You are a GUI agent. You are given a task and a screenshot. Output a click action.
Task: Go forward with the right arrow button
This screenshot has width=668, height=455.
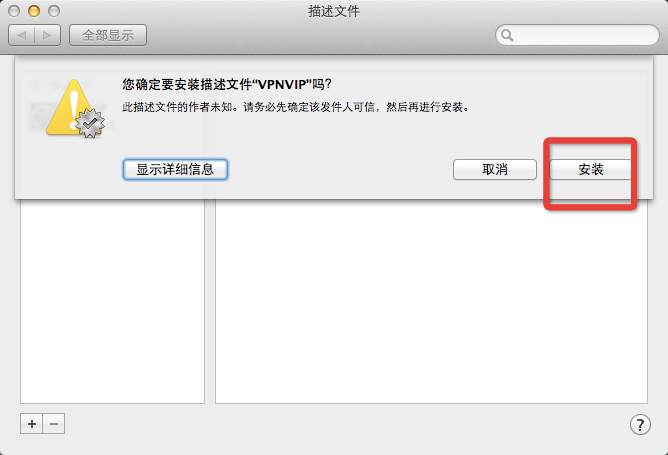click(x=47, y=35)
